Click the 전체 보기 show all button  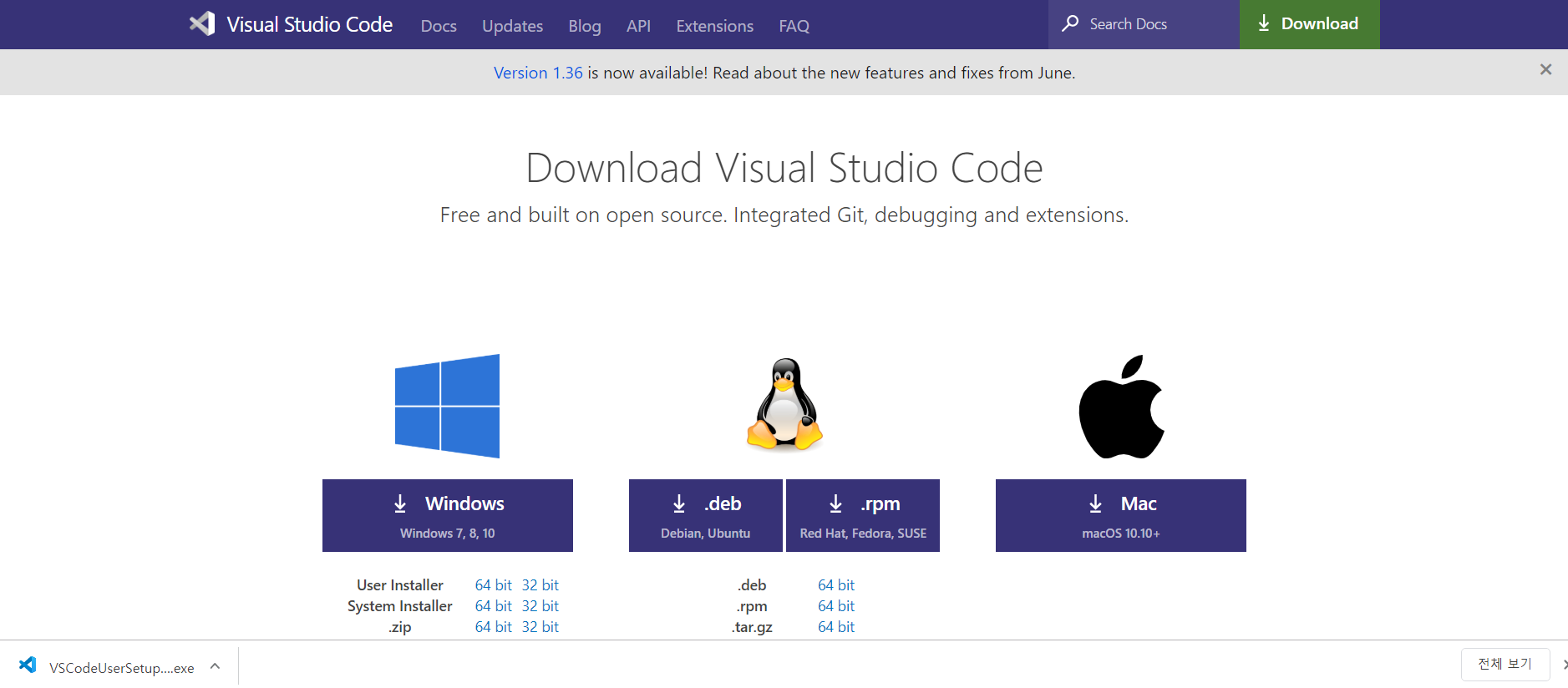pos(1505,664)
